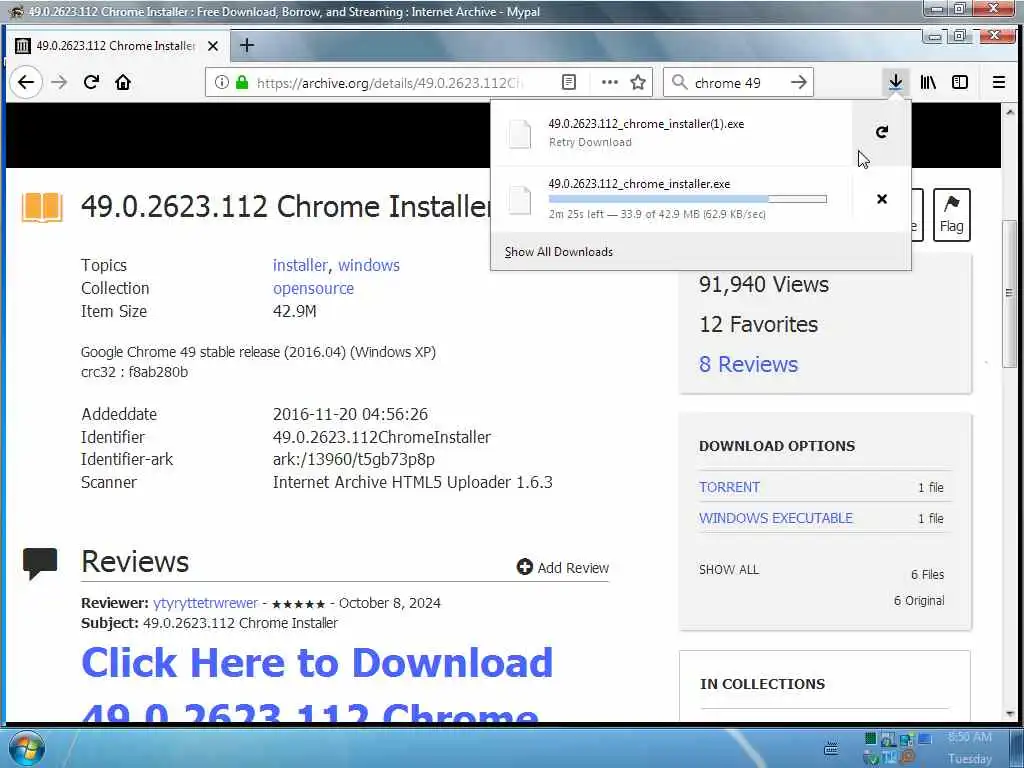
Task: Click the search magnifier icon
Action: (680, 82)
